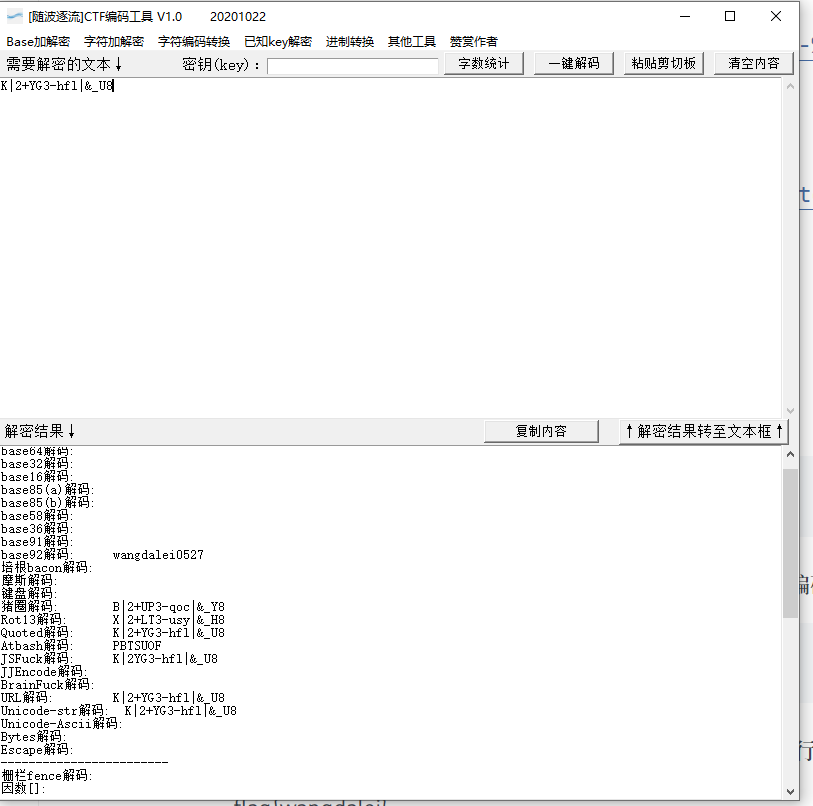
Task: Open the 已知key解密 menu
Action: 277,41
